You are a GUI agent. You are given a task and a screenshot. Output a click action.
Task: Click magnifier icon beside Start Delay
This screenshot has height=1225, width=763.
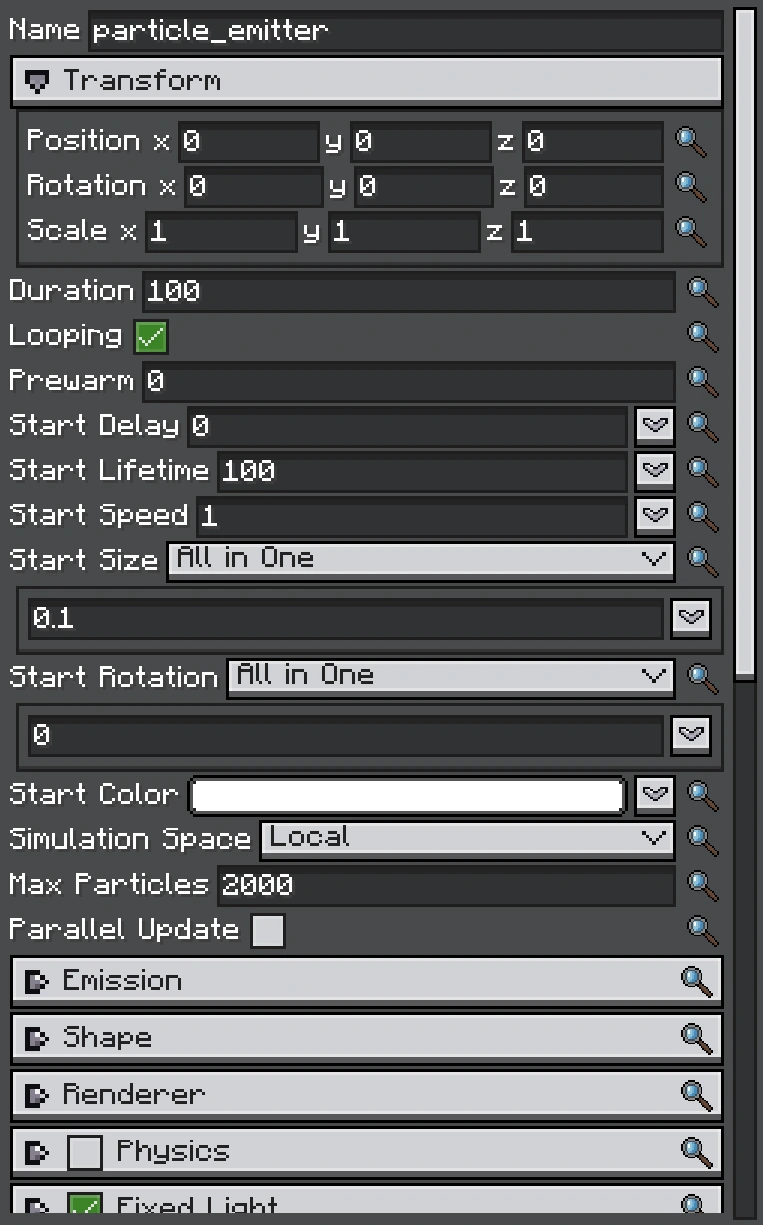(x=703, y=427)
